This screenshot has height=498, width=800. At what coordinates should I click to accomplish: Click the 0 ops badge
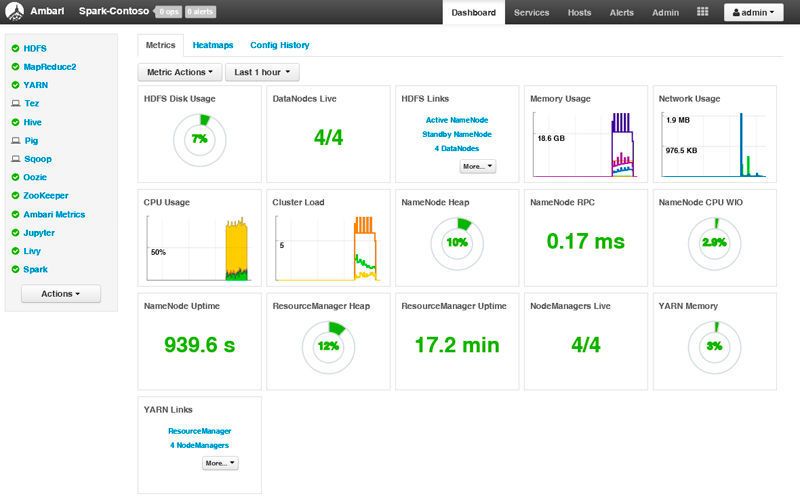coord(168,11)
